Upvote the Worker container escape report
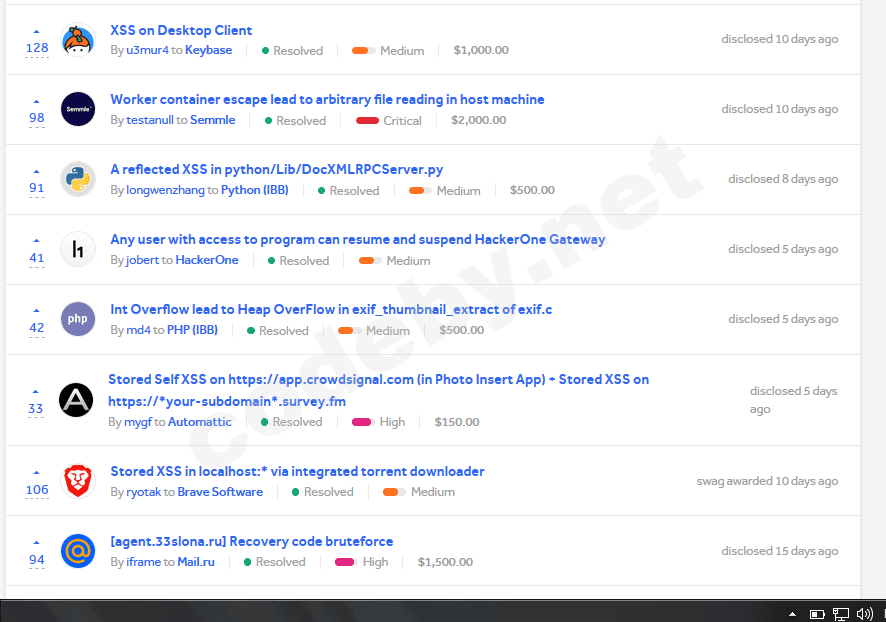The width and height of the screenshot is (886, 622). (x=37, y=102)
